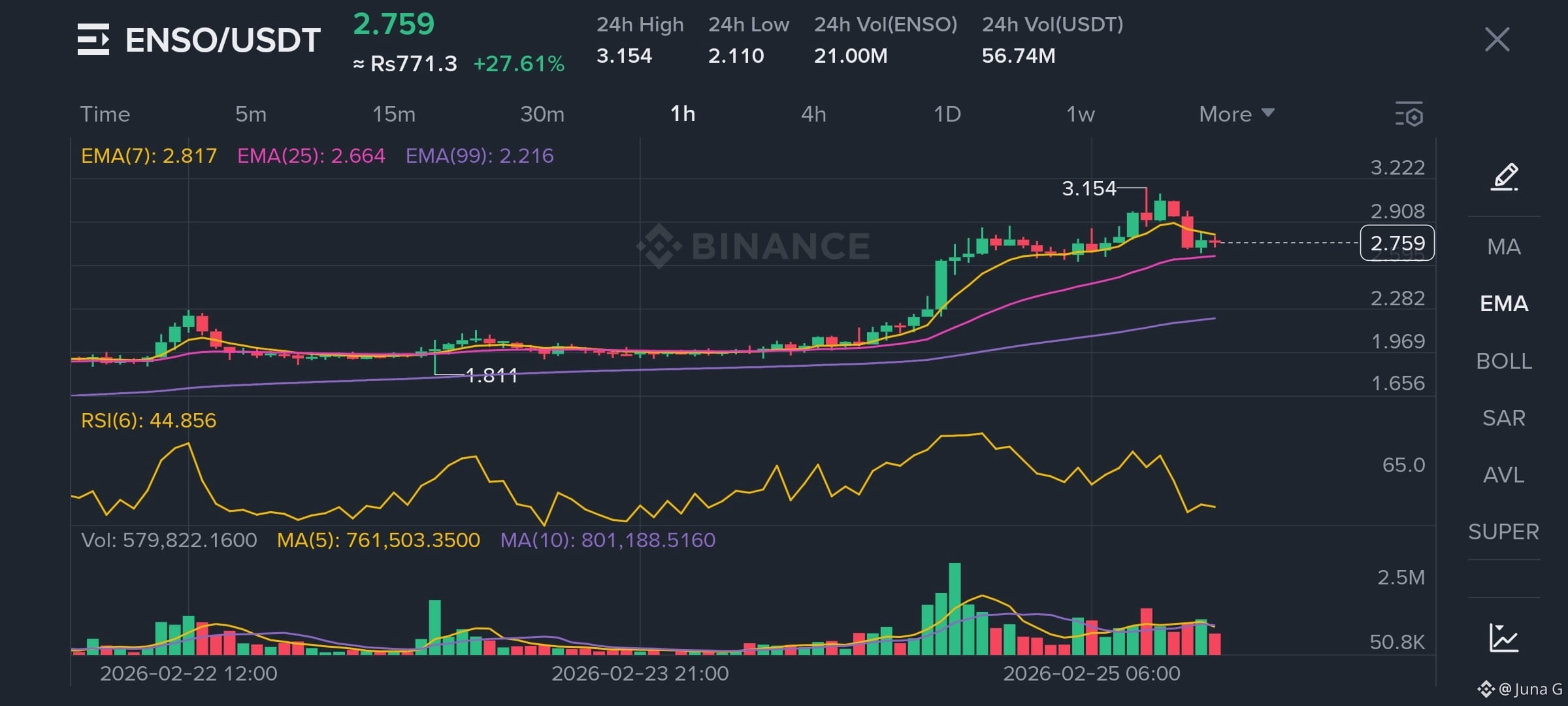The height and width of the screenshot is (706, 1568).
Task: Toggle the SAR indicator
Action: click(x=1504, y=418)
